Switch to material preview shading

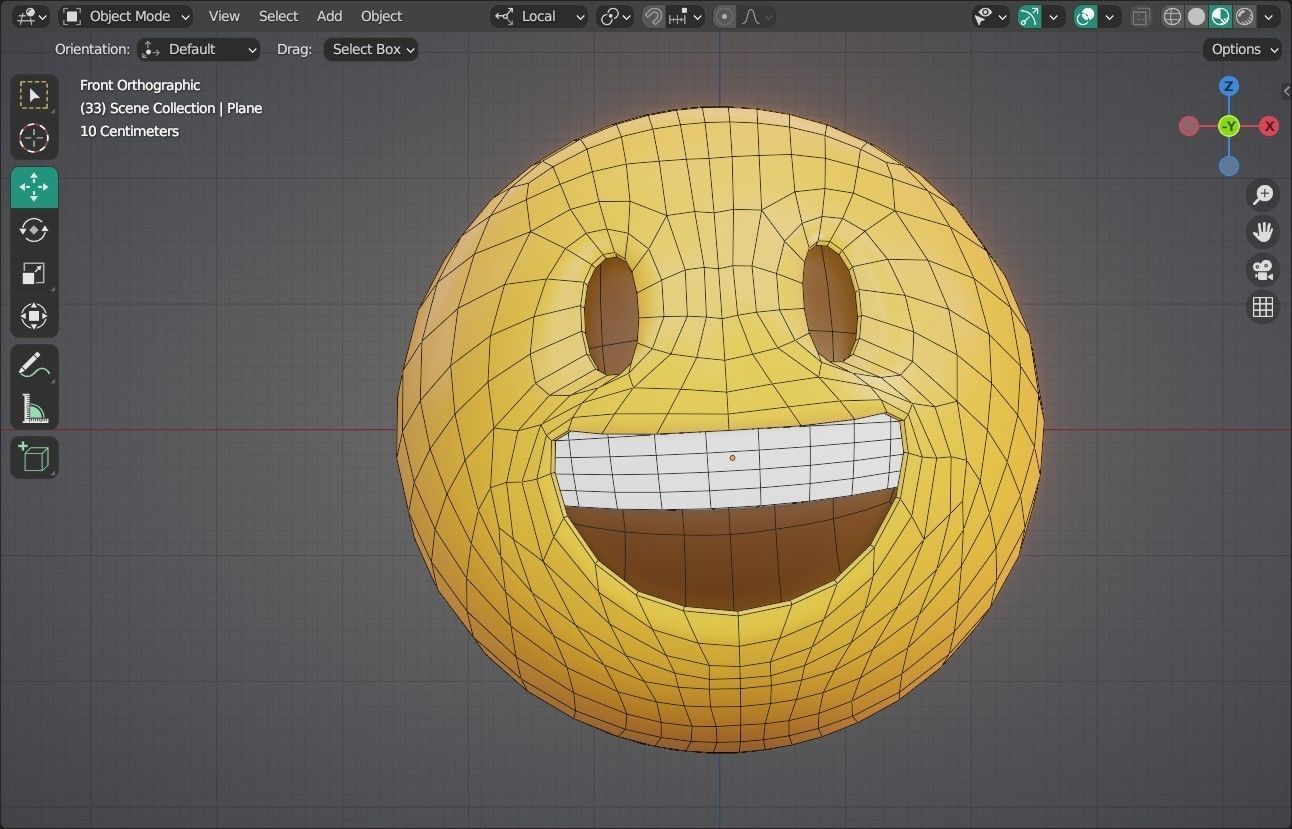[x=1220, y=16]
